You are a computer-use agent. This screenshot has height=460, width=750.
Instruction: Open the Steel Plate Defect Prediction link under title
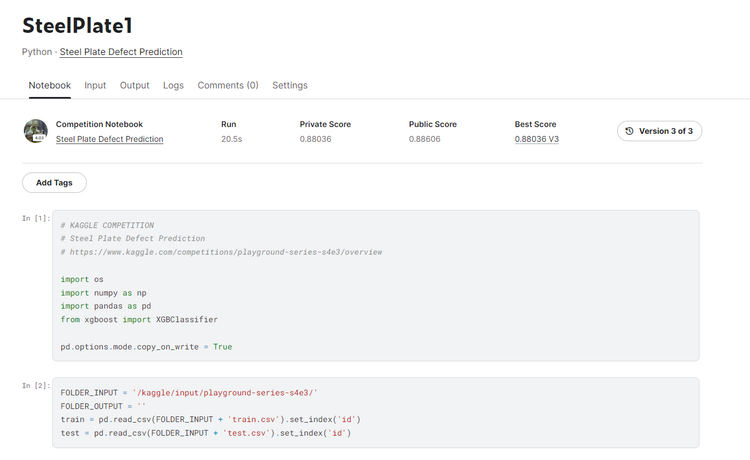(x=121, y=52)
